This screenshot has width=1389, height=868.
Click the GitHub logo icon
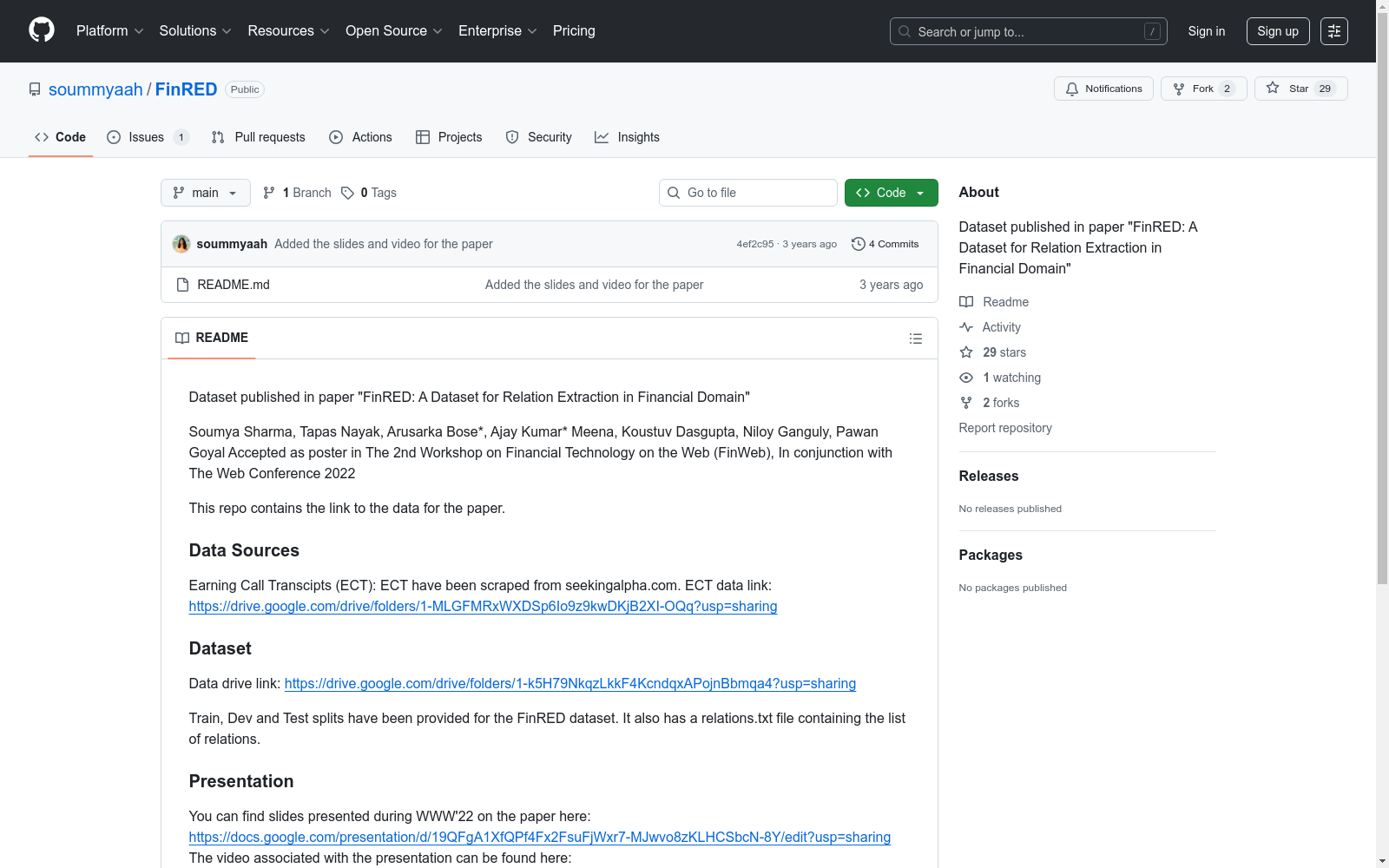point(42,30)
